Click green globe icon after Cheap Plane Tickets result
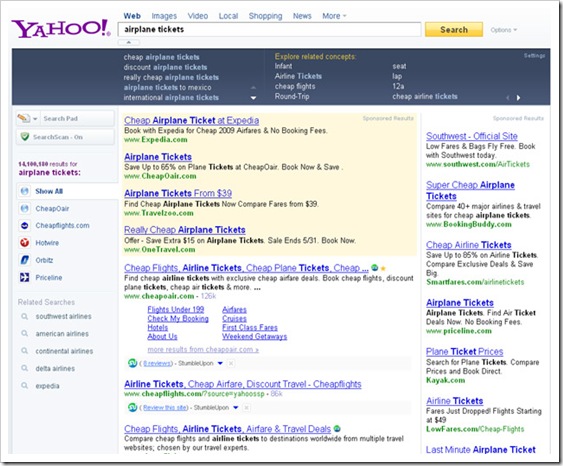Viewport: 563px width, 466px height. [374, 268]
